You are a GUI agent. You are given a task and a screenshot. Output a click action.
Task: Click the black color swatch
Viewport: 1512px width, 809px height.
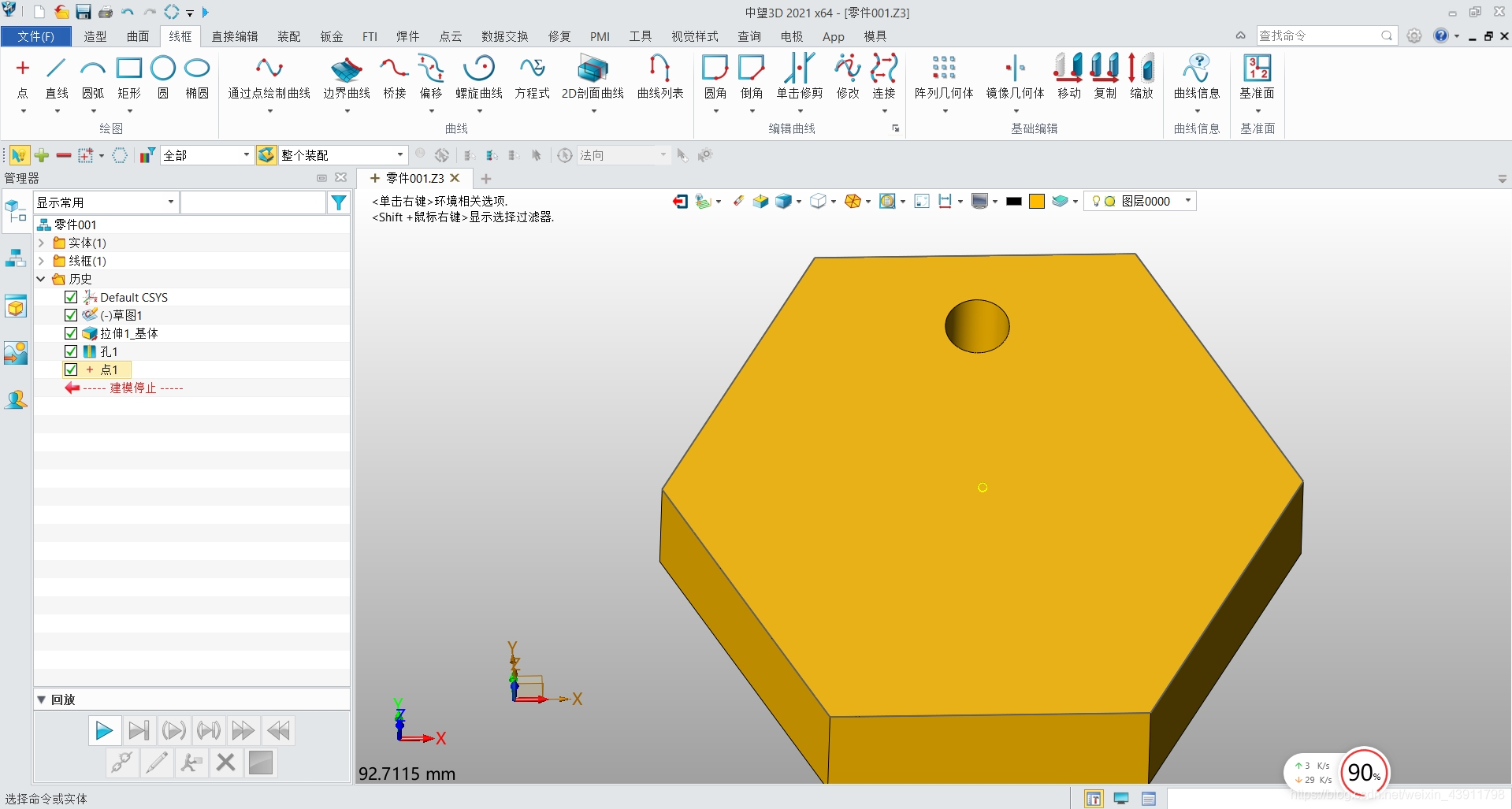(x=1014, y=201)
